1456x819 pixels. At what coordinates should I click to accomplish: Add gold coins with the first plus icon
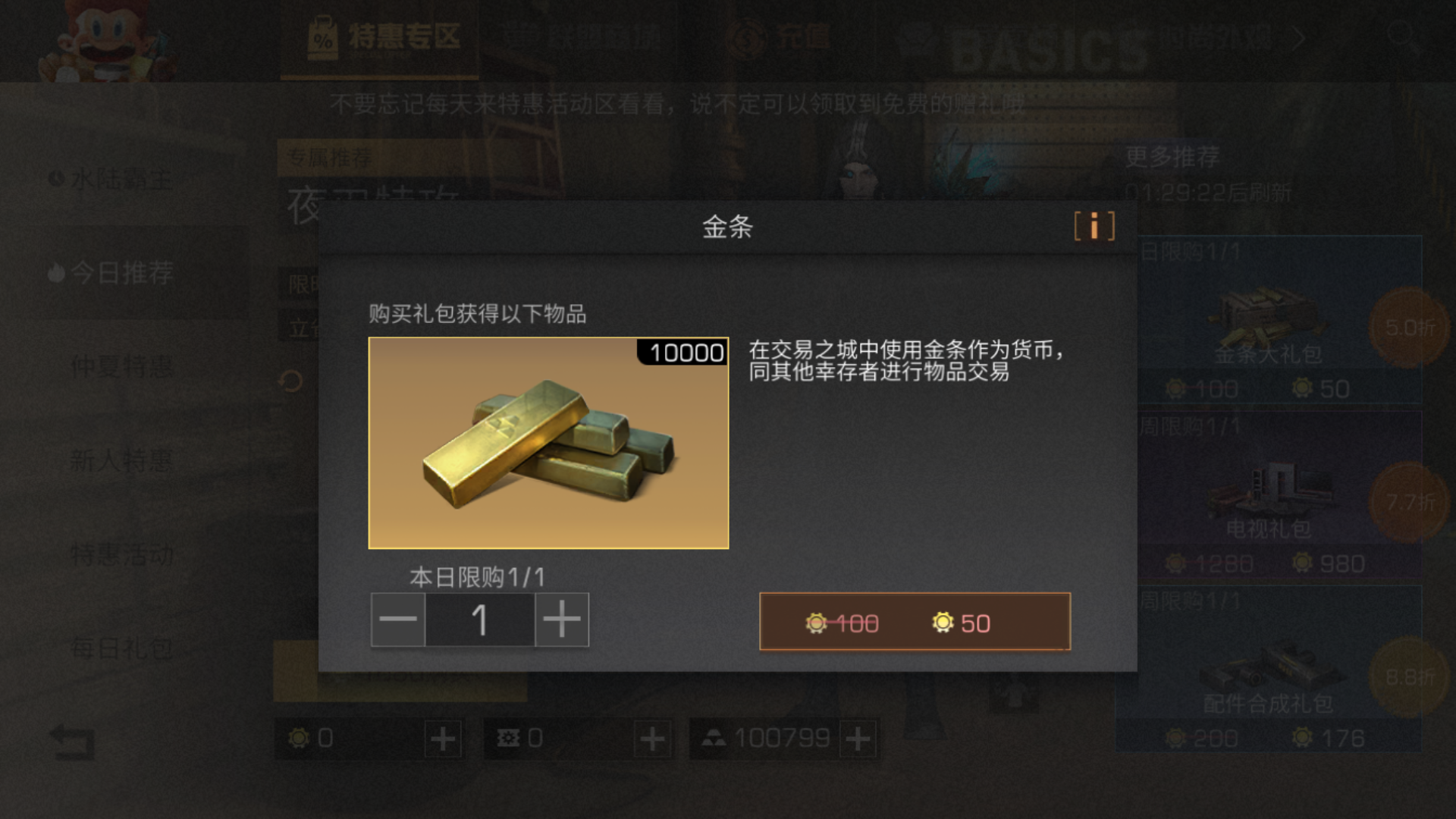click(x=443, y=739)
